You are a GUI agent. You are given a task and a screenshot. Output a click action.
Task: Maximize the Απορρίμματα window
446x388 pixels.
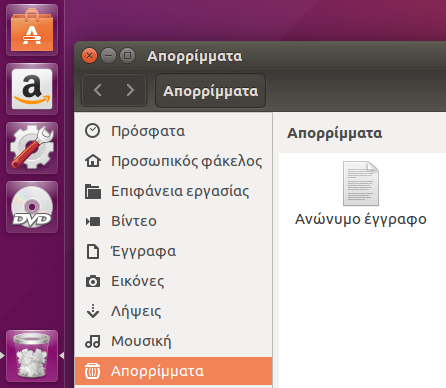[x=127, y=55]
